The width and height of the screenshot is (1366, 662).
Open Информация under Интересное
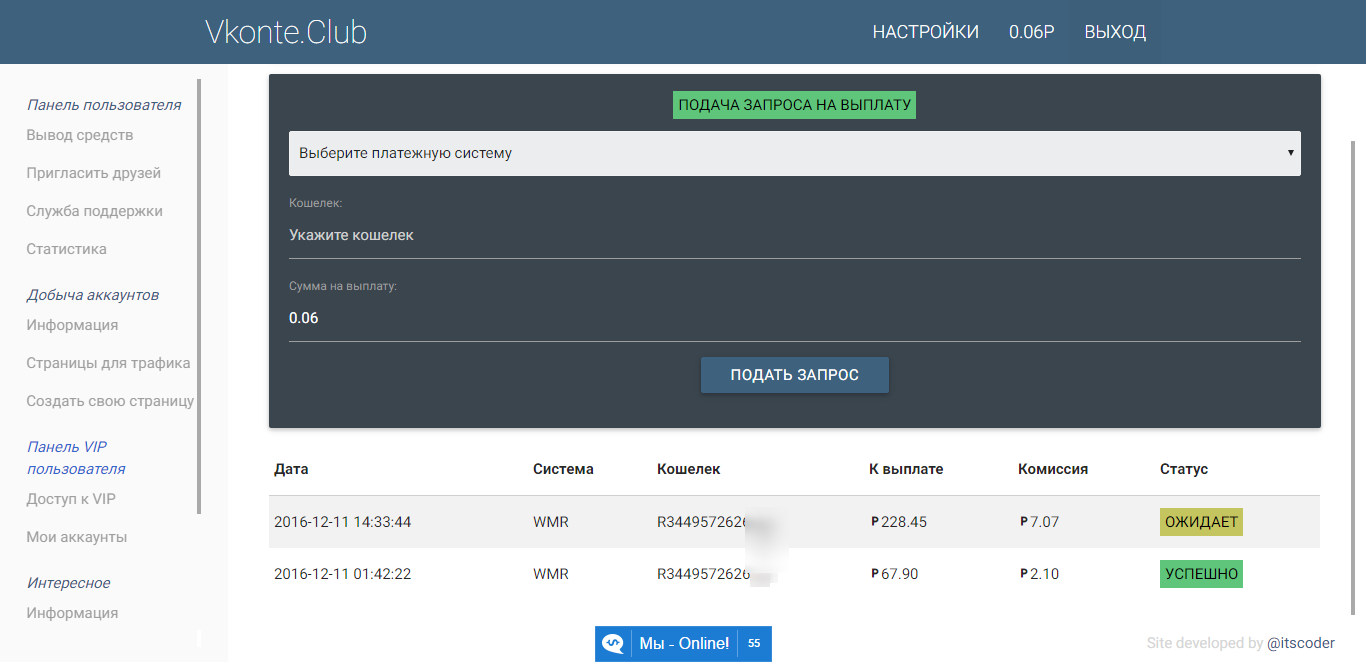72,613
